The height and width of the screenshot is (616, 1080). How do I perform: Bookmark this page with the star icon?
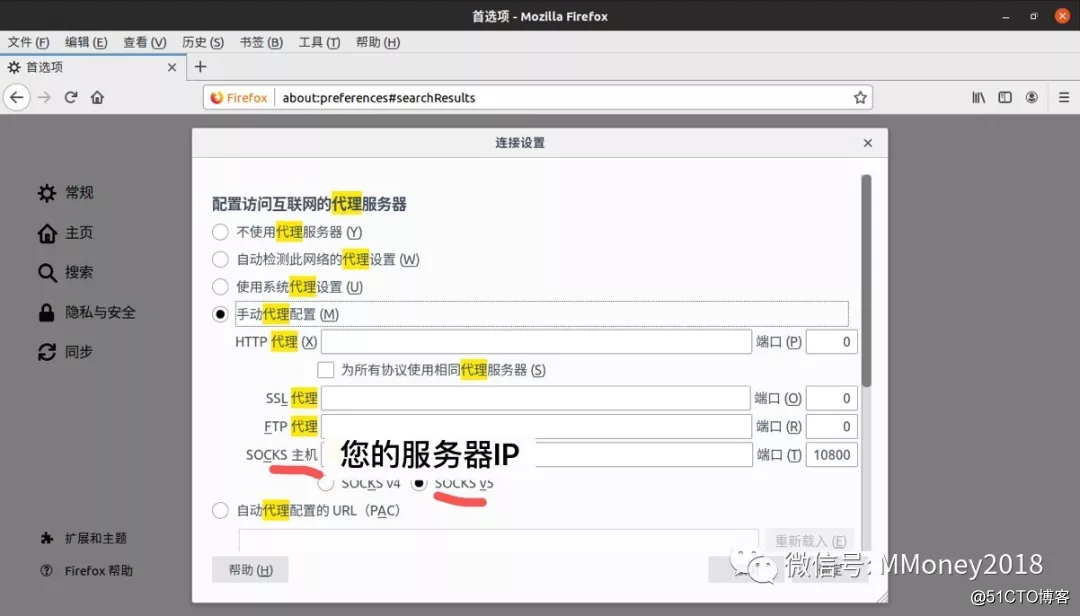point(860,97)
